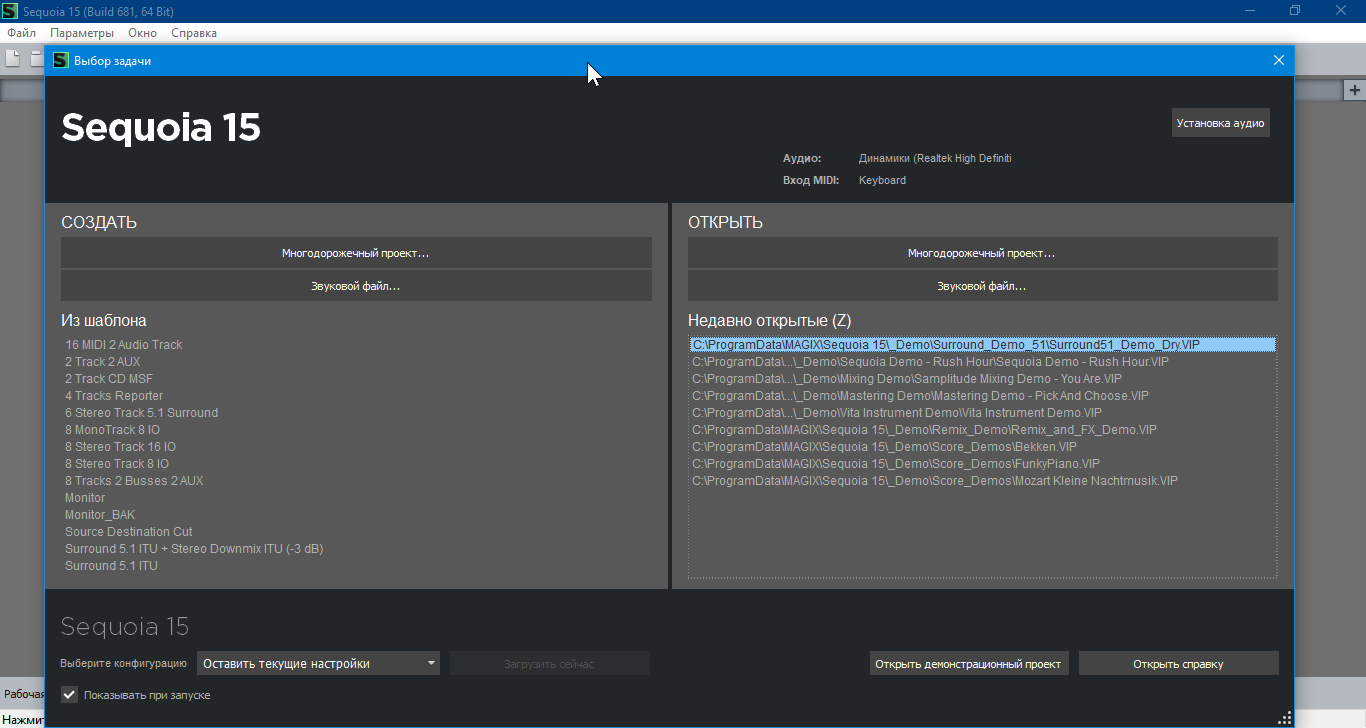Open the Файл menu

pos(21,33)
